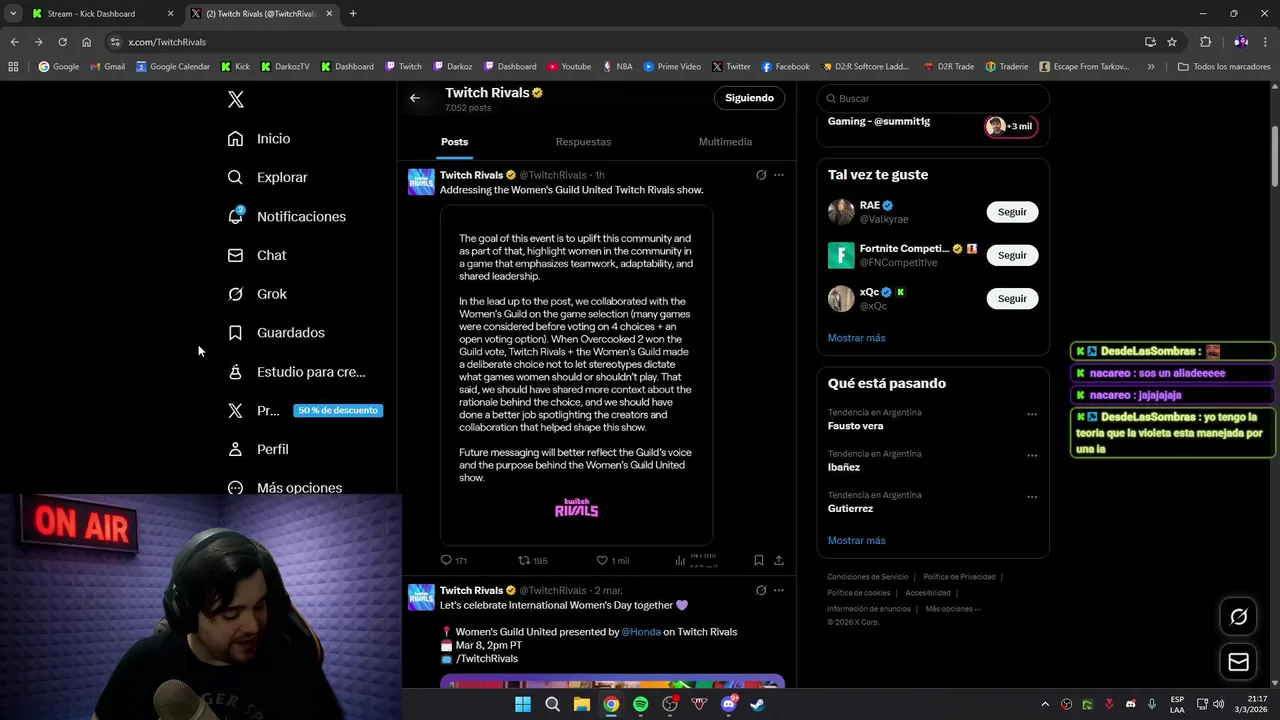The width and height of the screenshot is (1280, 720).
Task: Open the floating Grok button
Action: (1238, 617)
